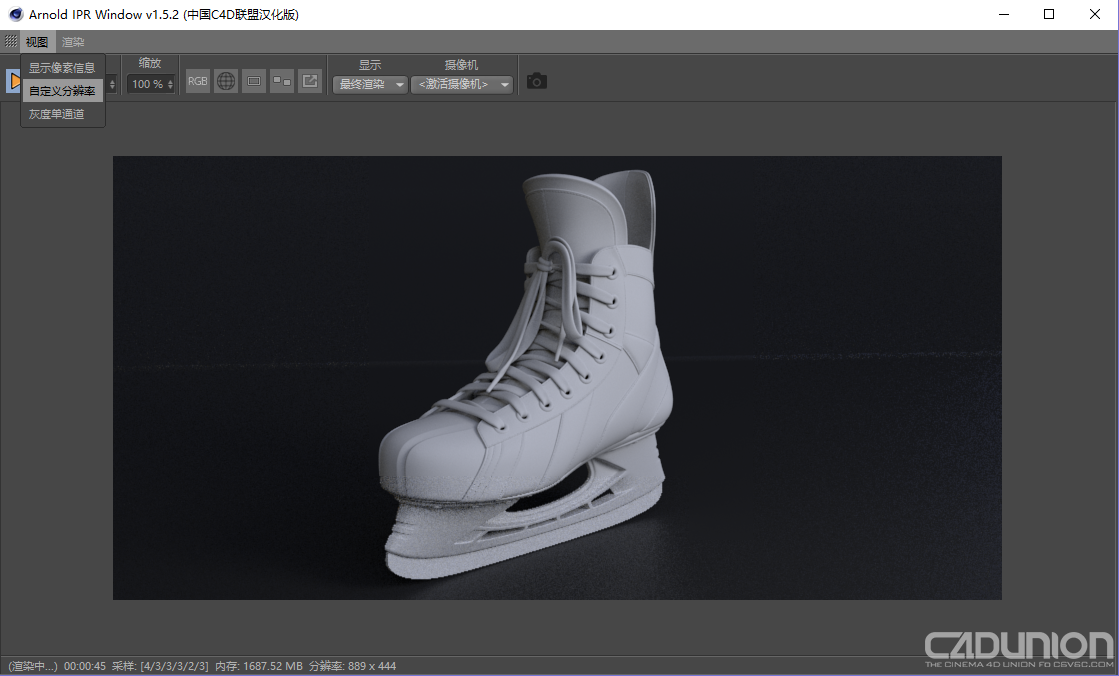
Task: Toggle the RGB channel display button
Action: pyautogui.click(x=198, y=81)
